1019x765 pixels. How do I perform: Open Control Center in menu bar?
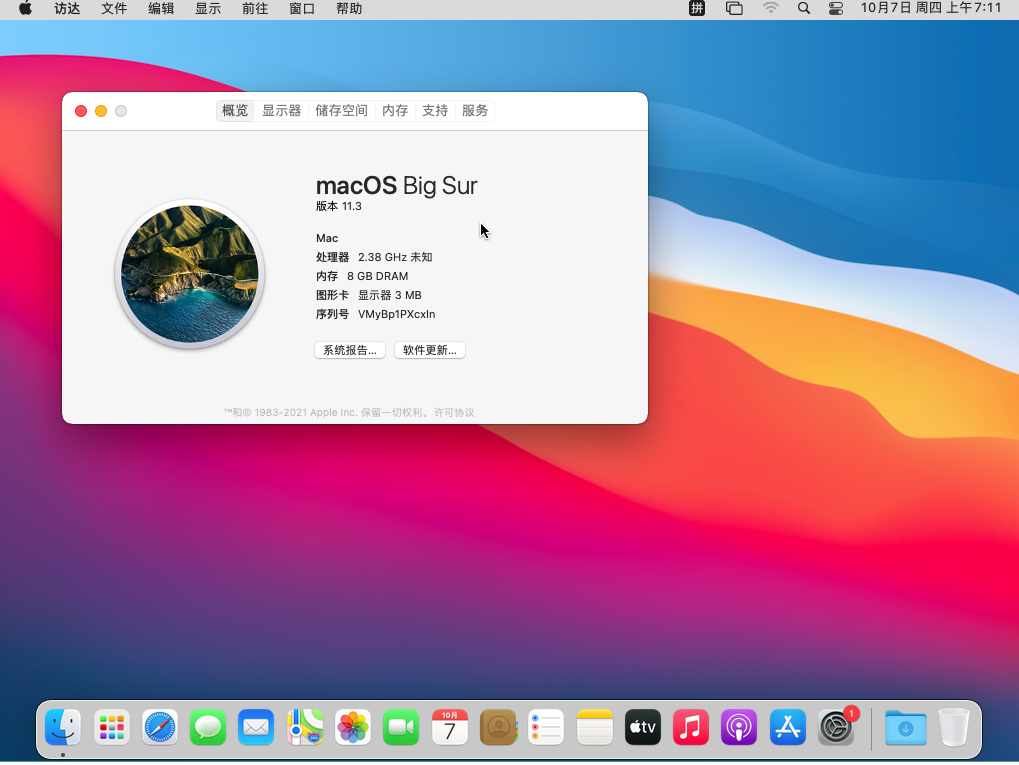pos(836,8)
